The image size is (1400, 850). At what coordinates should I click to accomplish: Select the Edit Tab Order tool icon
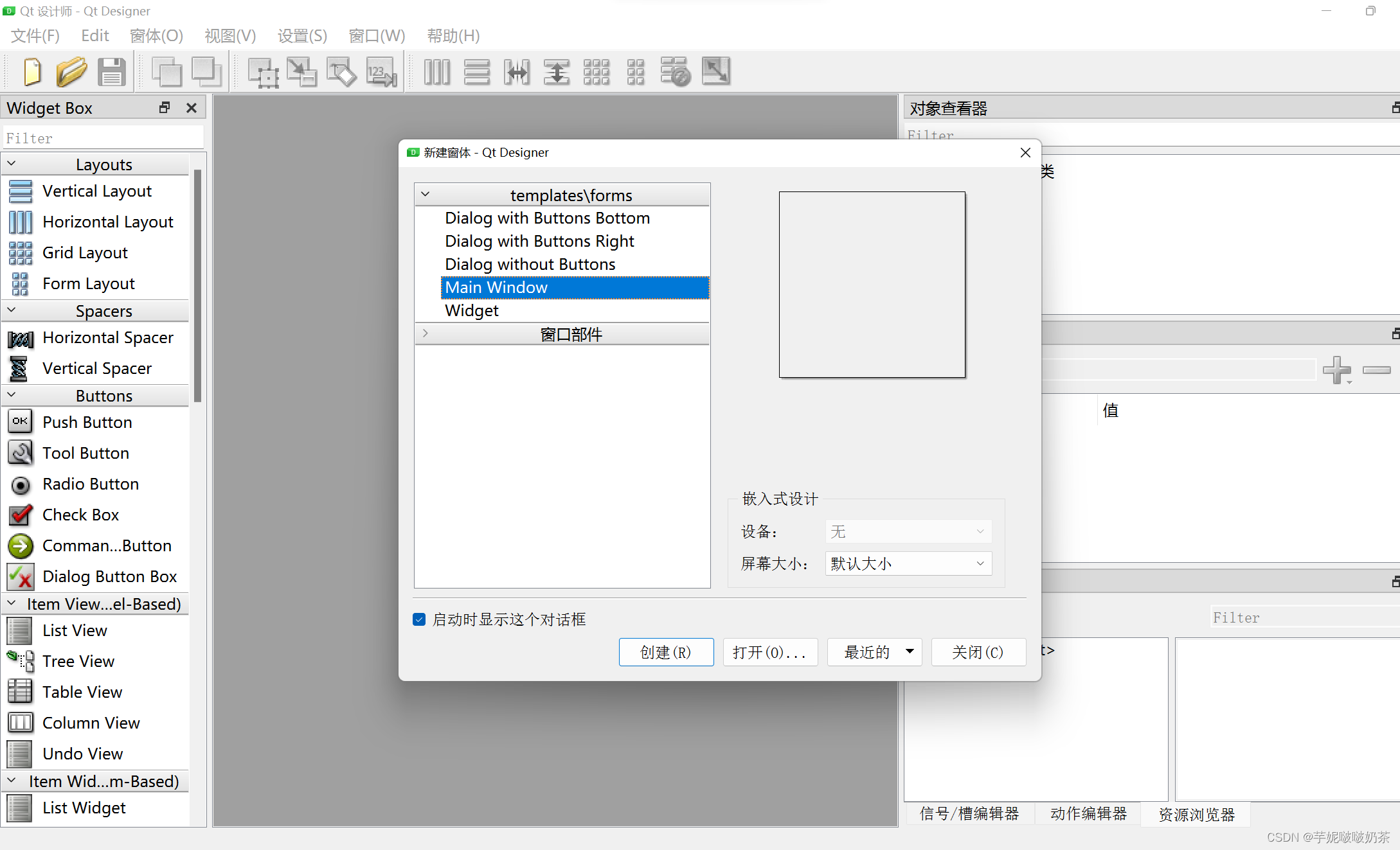381,71
